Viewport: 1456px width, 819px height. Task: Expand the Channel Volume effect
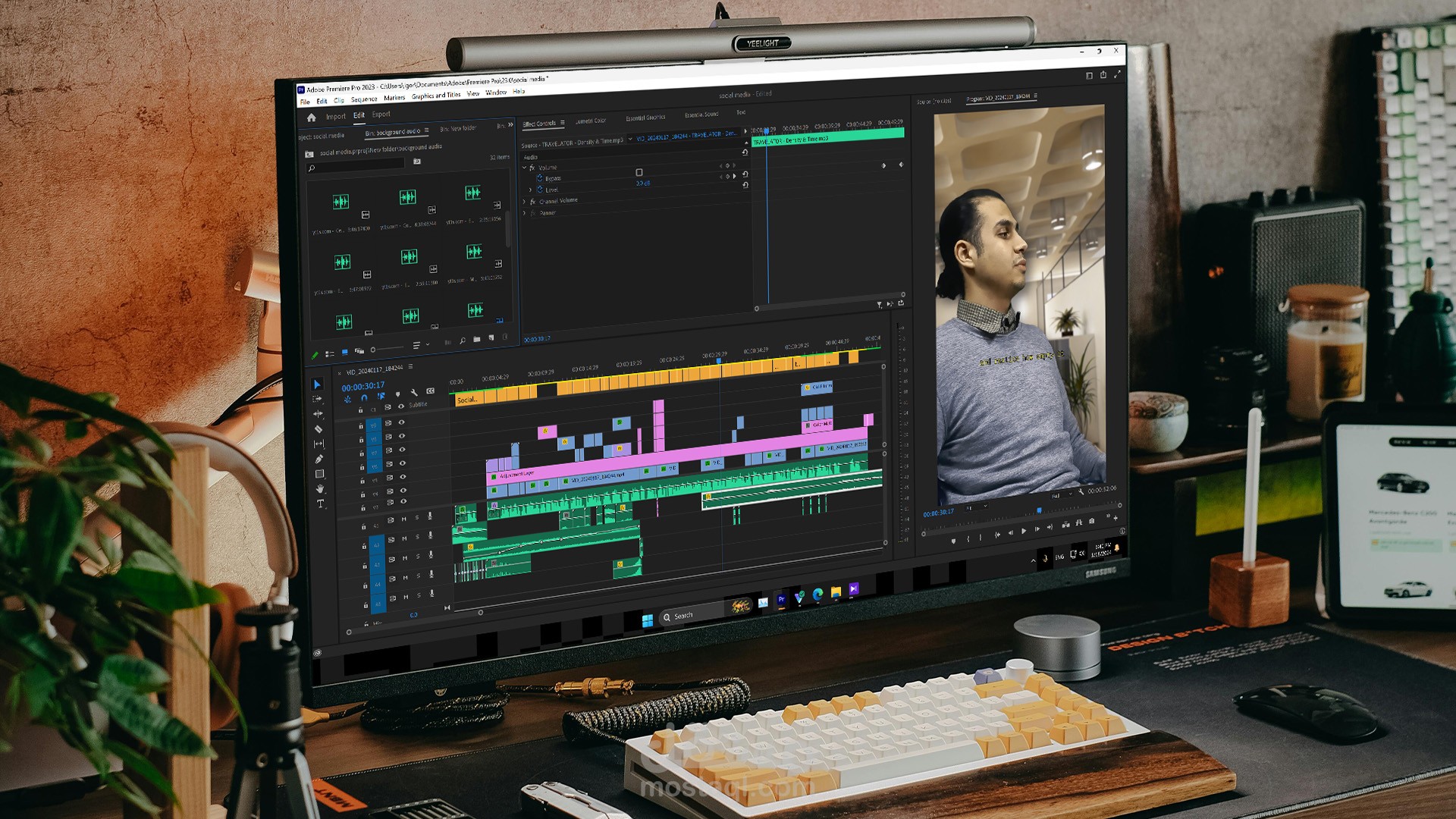click(524, 202)
